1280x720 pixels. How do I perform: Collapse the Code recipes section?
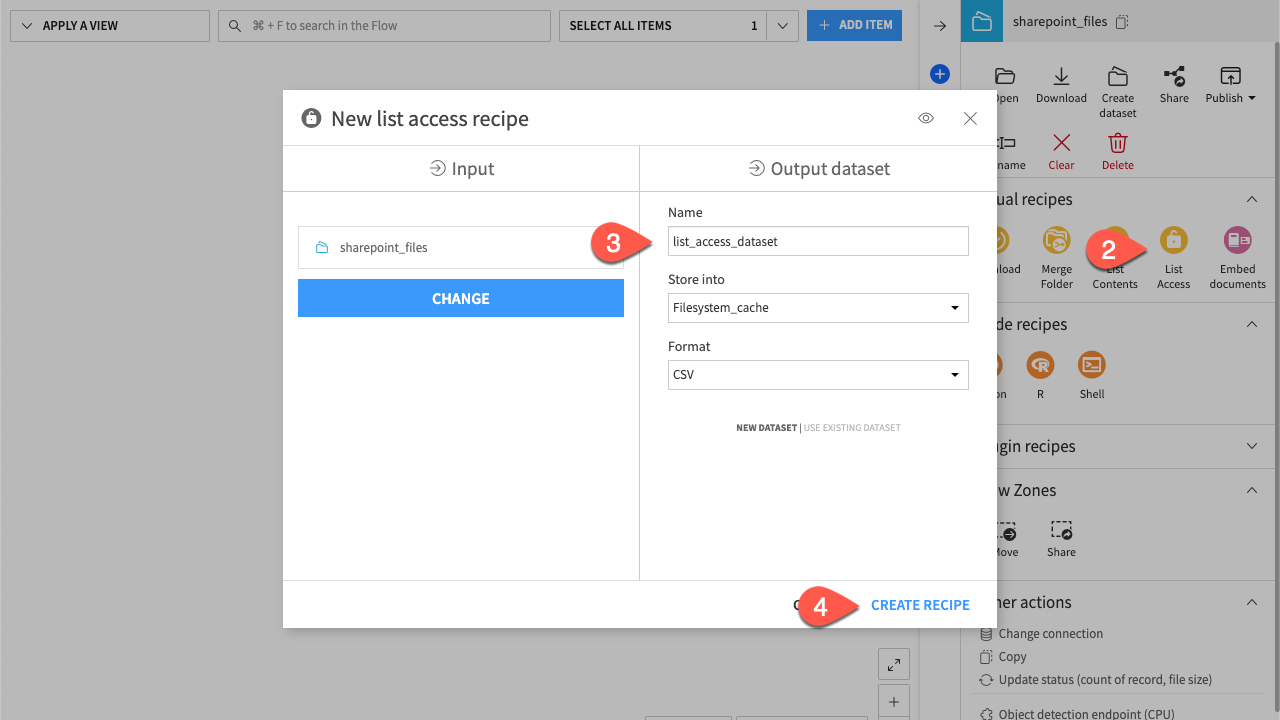click(x=1251, y=323)
